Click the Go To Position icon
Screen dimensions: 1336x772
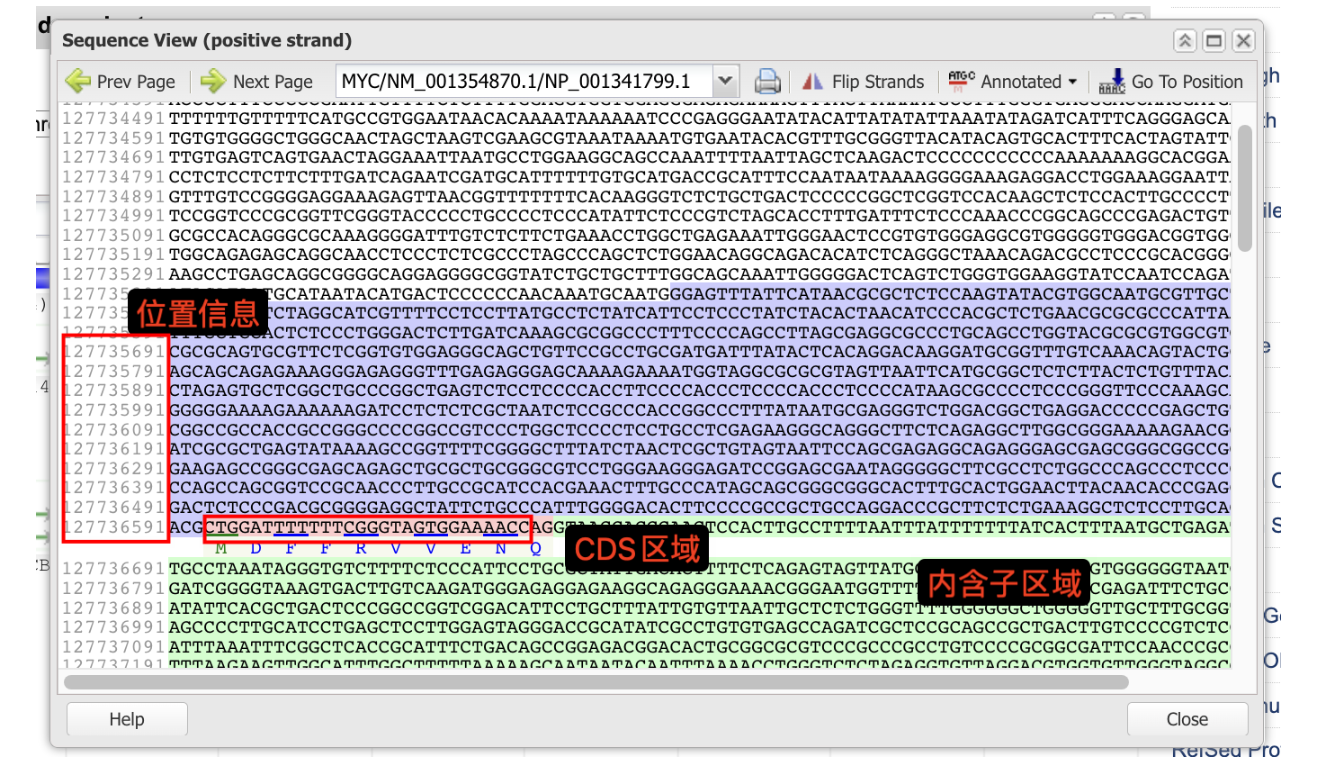[x=1111, y=81]
